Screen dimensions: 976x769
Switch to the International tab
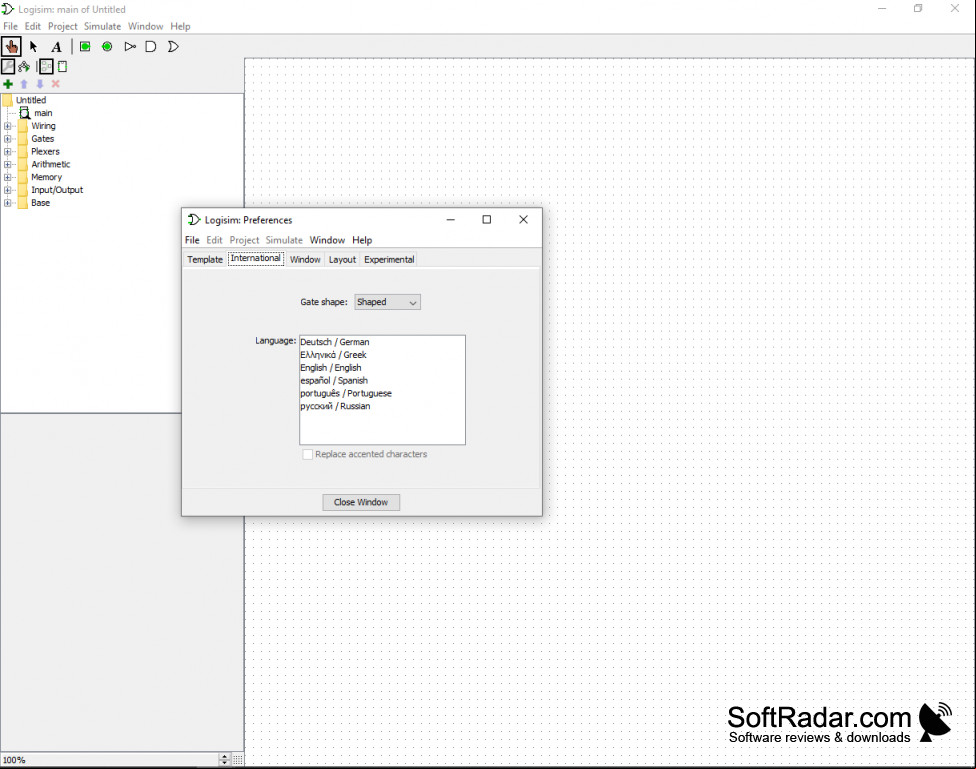pos(256,258)
